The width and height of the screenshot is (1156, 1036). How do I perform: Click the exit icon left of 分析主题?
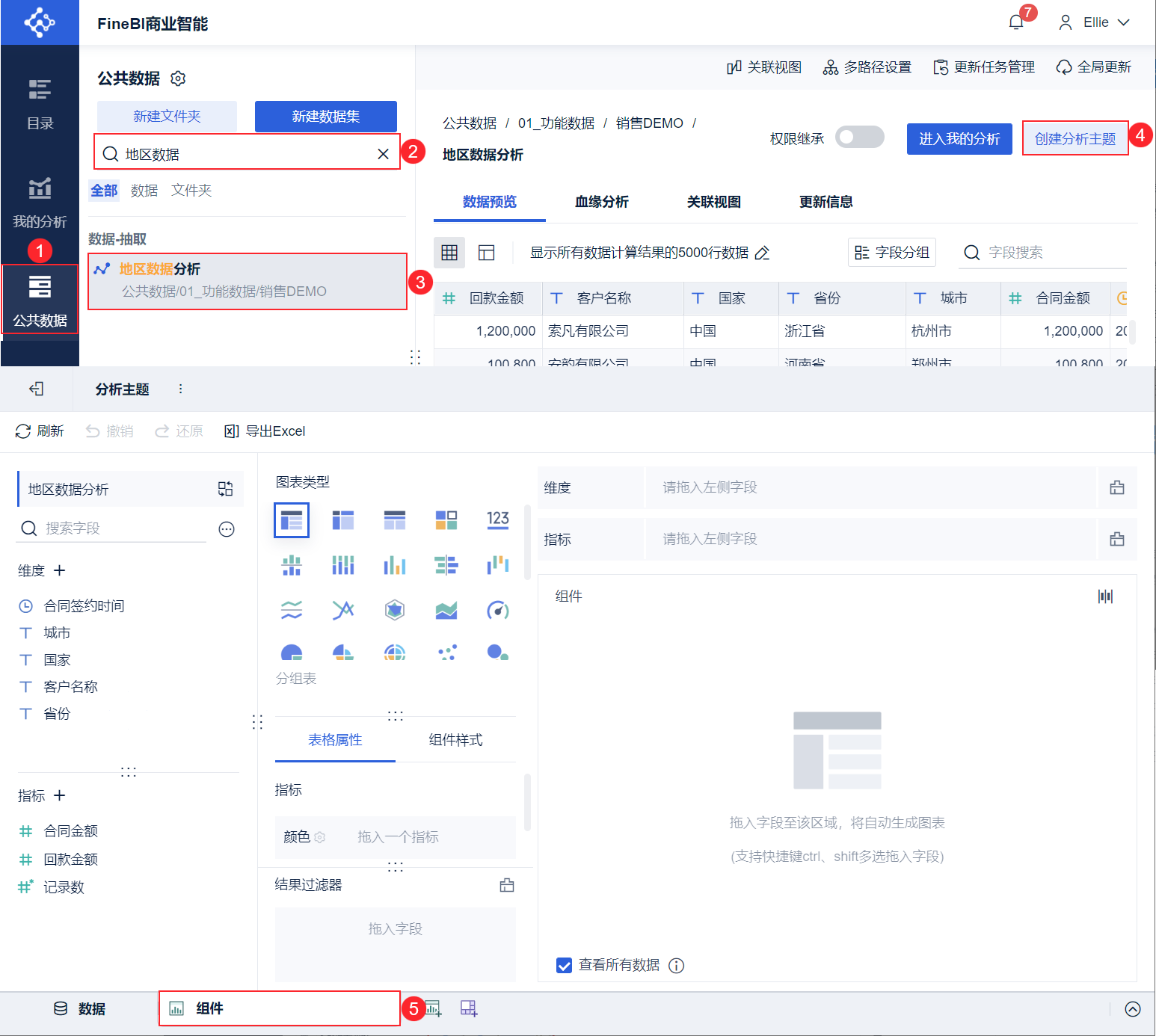pos(36,389)
